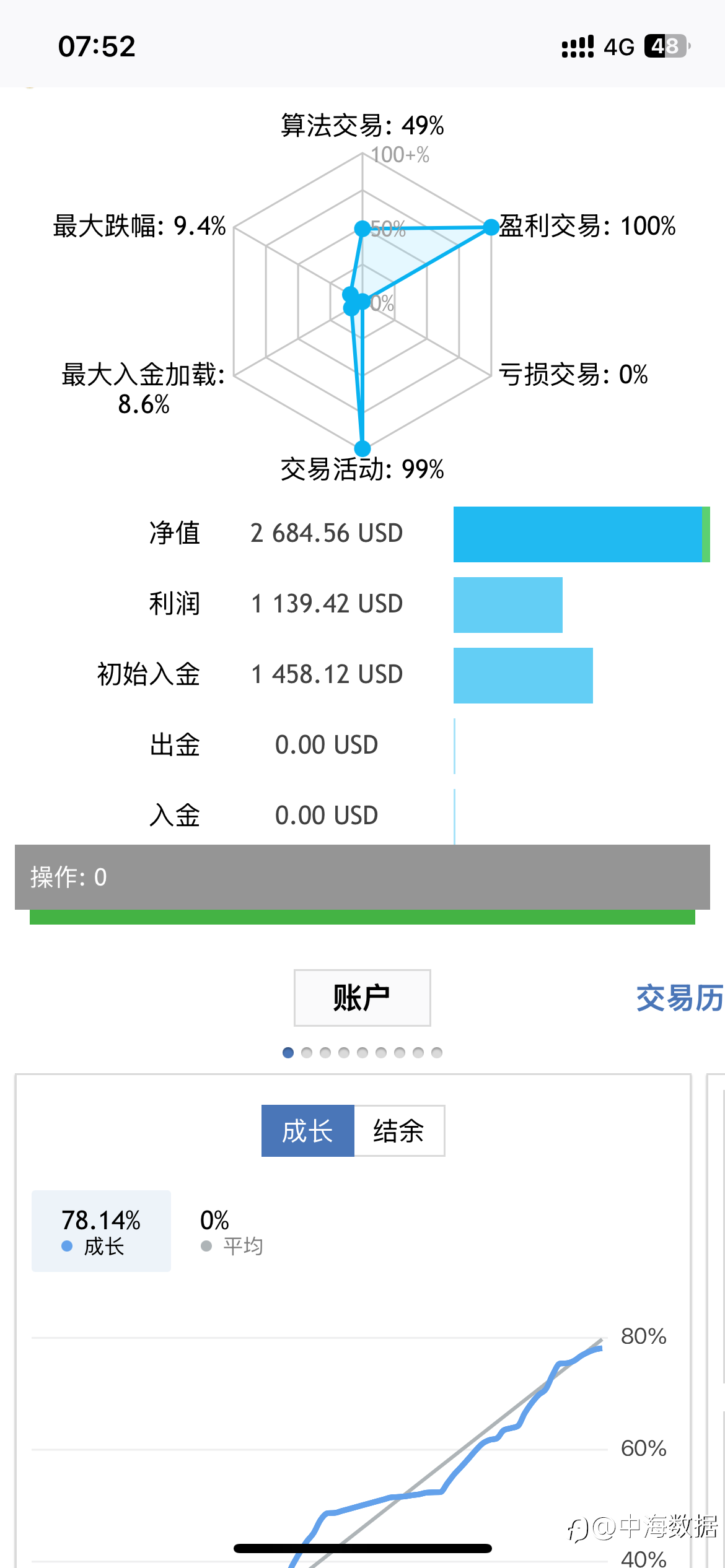The image size is (725, 1568).
Task: Switch chart to 结余 balance
Action: (399, 1131)
